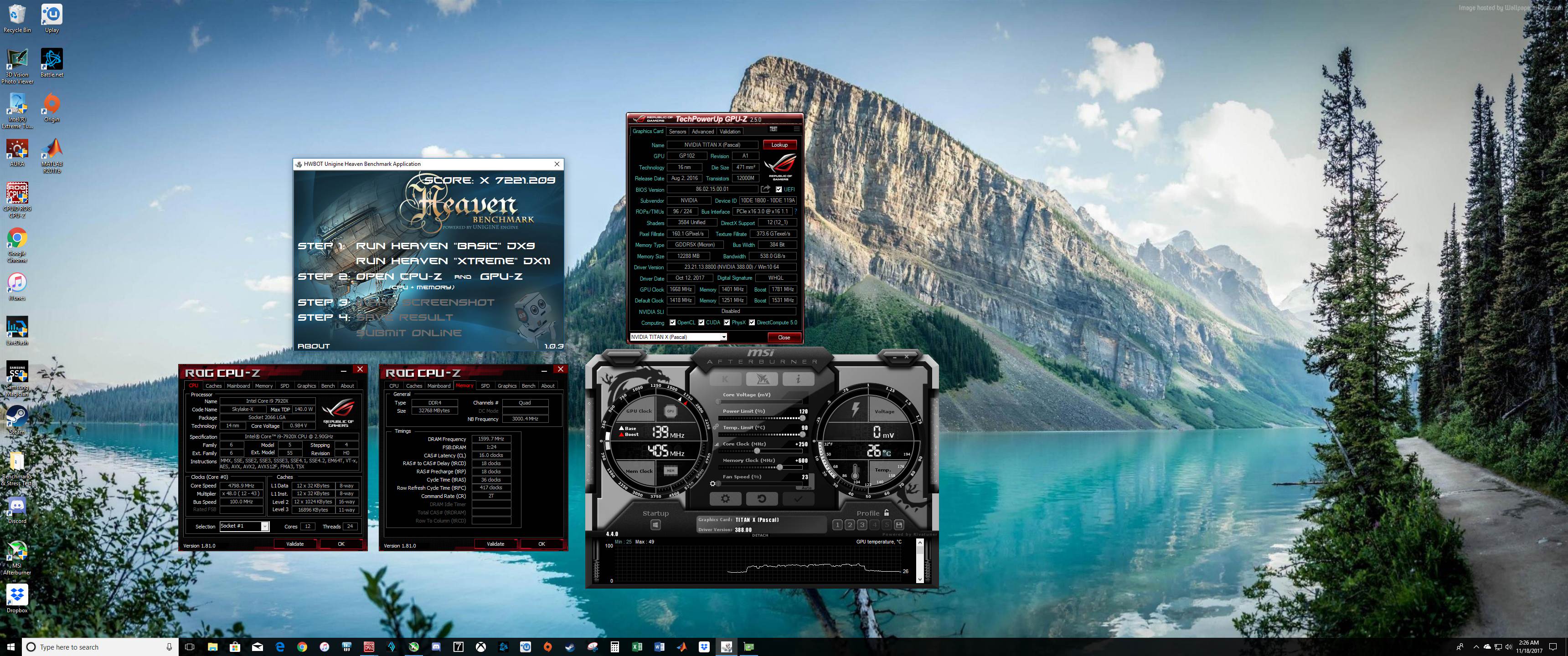The image size is (1568, 656).
Task: Toggle the power and temp limit link icon
Action: [717, 427]
